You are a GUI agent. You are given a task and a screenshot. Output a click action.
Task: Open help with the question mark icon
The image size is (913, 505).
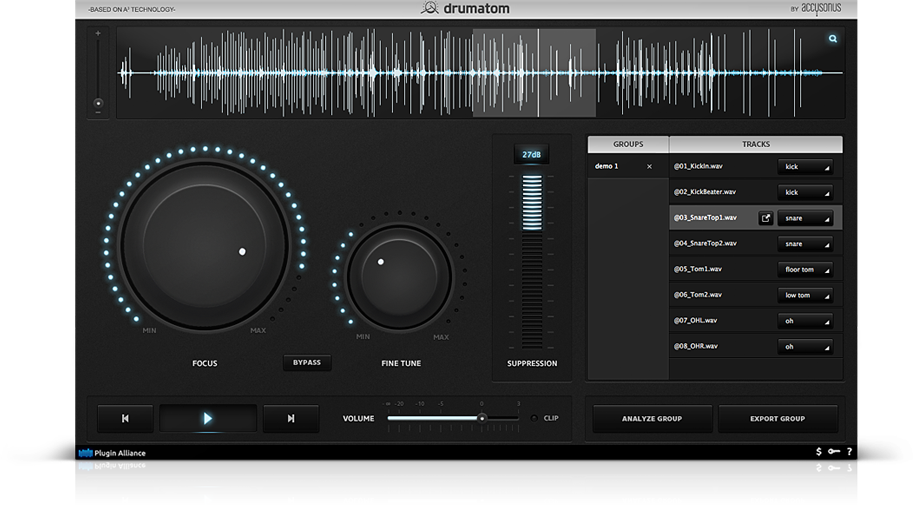(849, 451)
